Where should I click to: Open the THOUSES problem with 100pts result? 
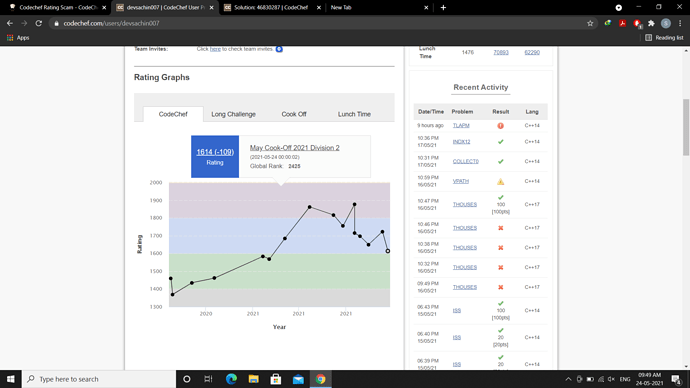click(x=465, y=205)
